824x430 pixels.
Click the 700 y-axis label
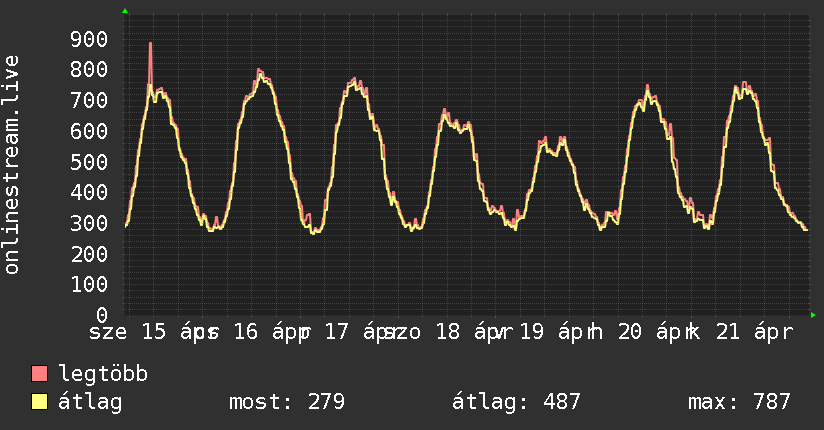89,100
